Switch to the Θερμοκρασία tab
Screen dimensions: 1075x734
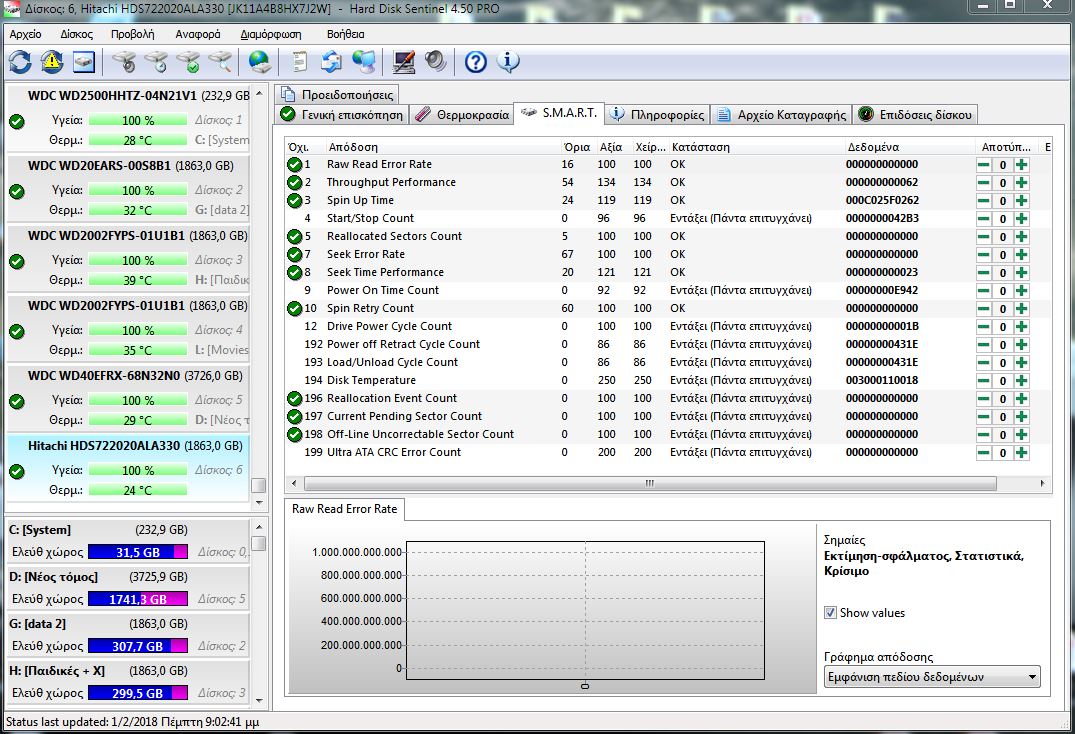463,114
